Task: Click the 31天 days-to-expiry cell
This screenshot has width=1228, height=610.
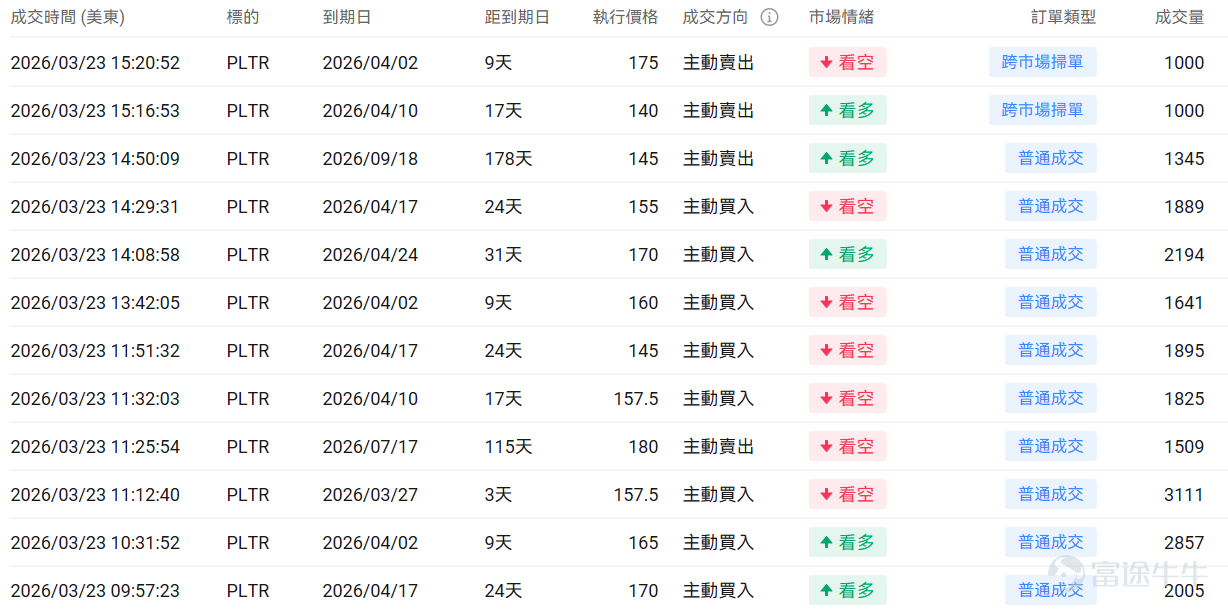Action: 503,255
